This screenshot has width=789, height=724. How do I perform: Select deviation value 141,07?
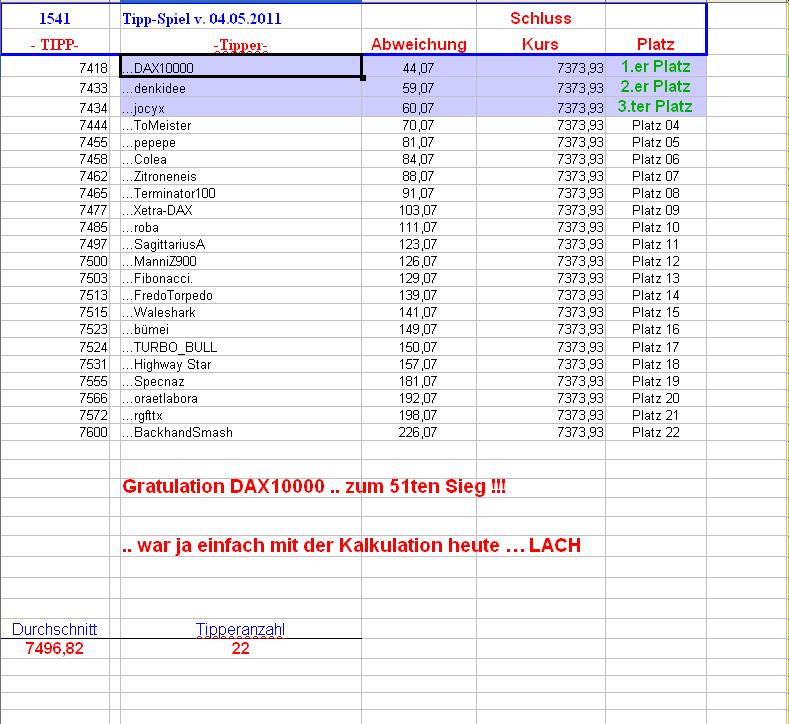coord(419,312)
